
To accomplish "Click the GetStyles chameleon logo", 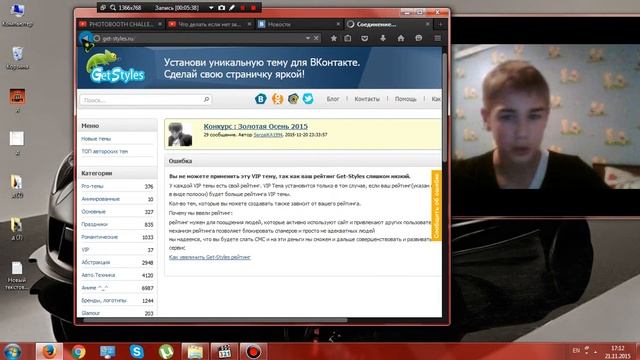I will coord(115,67).
